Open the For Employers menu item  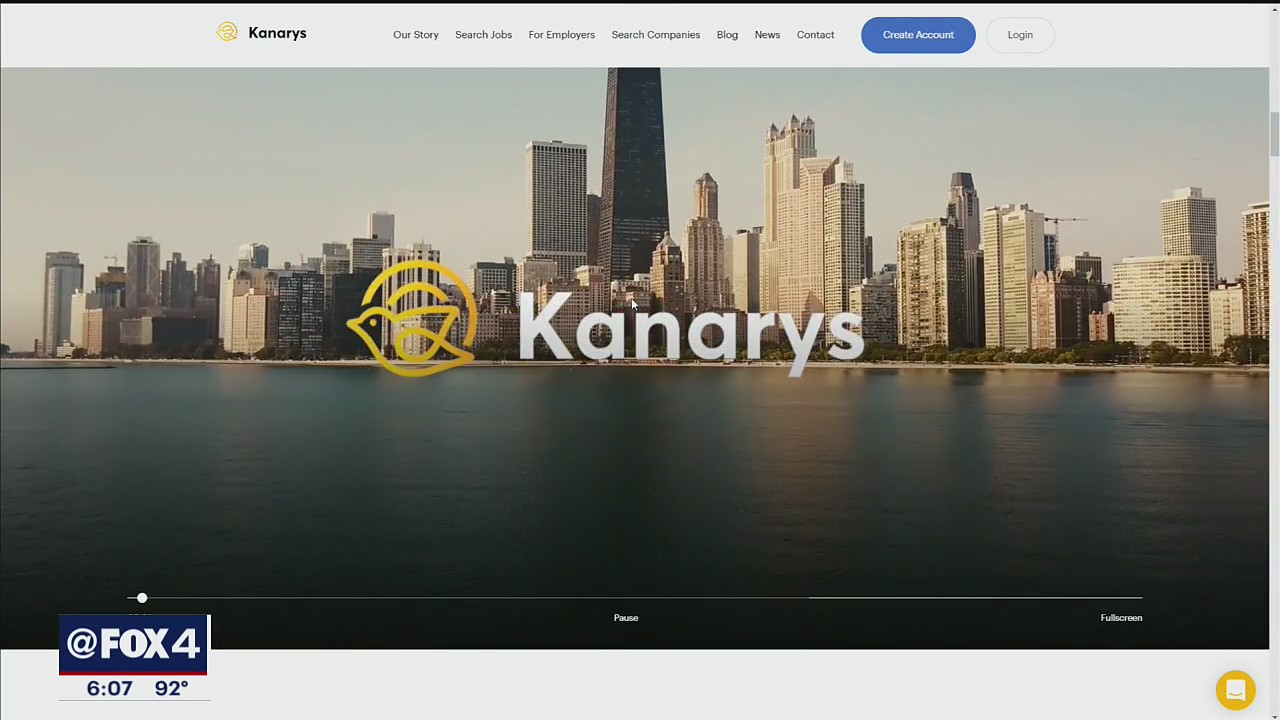coord(561,35)
